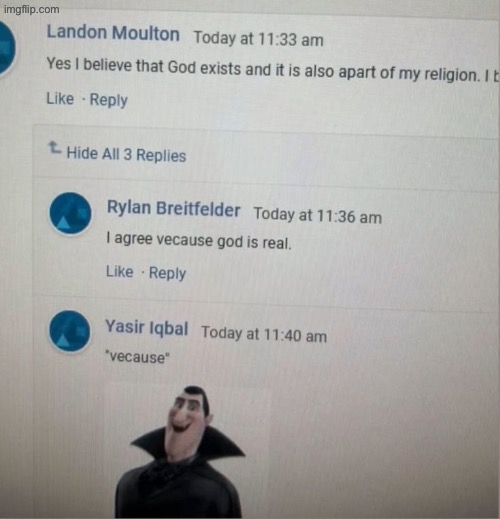Open Rylan Breitfelder's name link
The width and height of the screenshot is (500, 519).
tap(173, 209)
